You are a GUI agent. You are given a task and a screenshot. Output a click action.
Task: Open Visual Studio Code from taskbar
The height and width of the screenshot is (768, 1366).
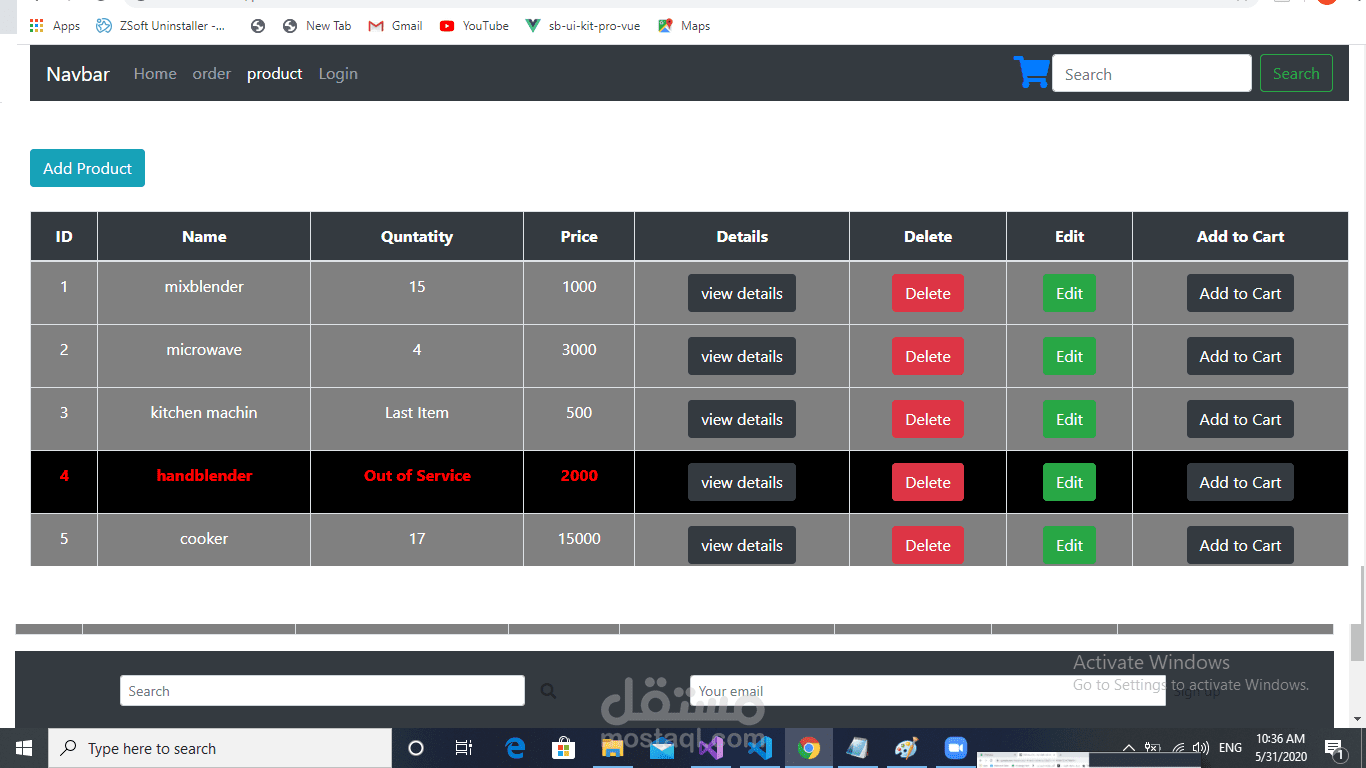click(x=760, y=748)
